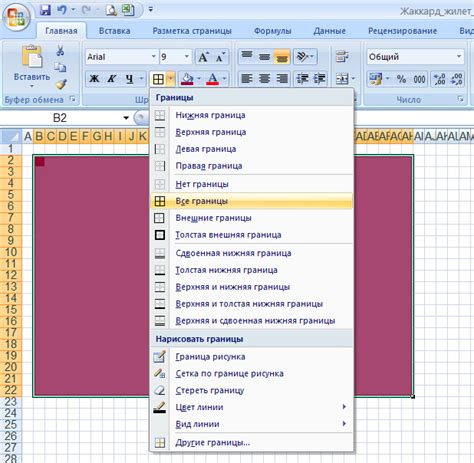The image size is (474, 463).
Task: Click the B2 Name Box field
Action: 60,118
